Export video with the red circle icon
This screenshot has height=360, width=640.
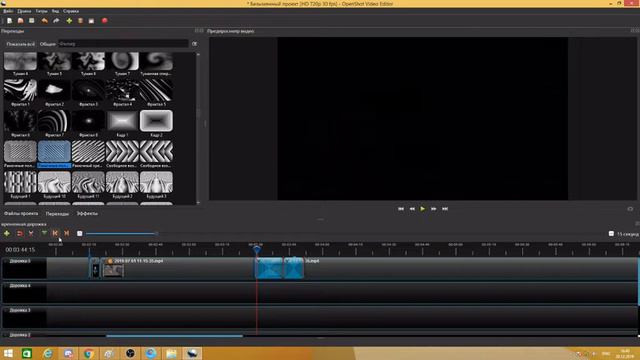(104, 20)
